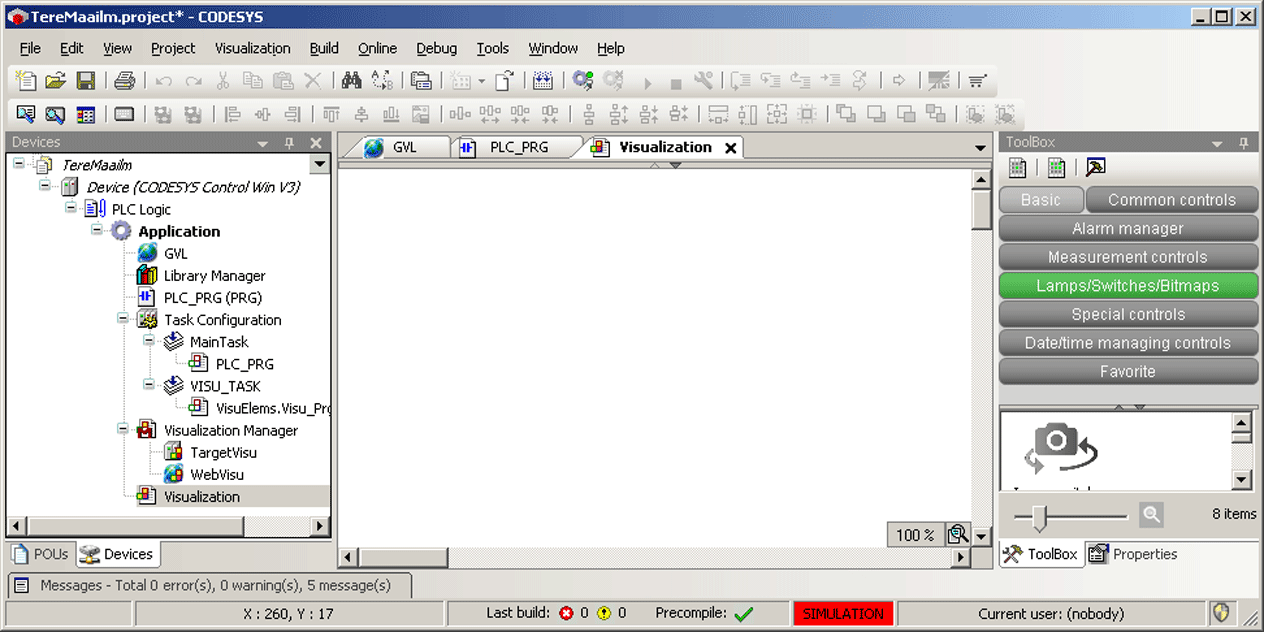
Task: Save the project with the floppy disk icon
Action: pos(86,81)
